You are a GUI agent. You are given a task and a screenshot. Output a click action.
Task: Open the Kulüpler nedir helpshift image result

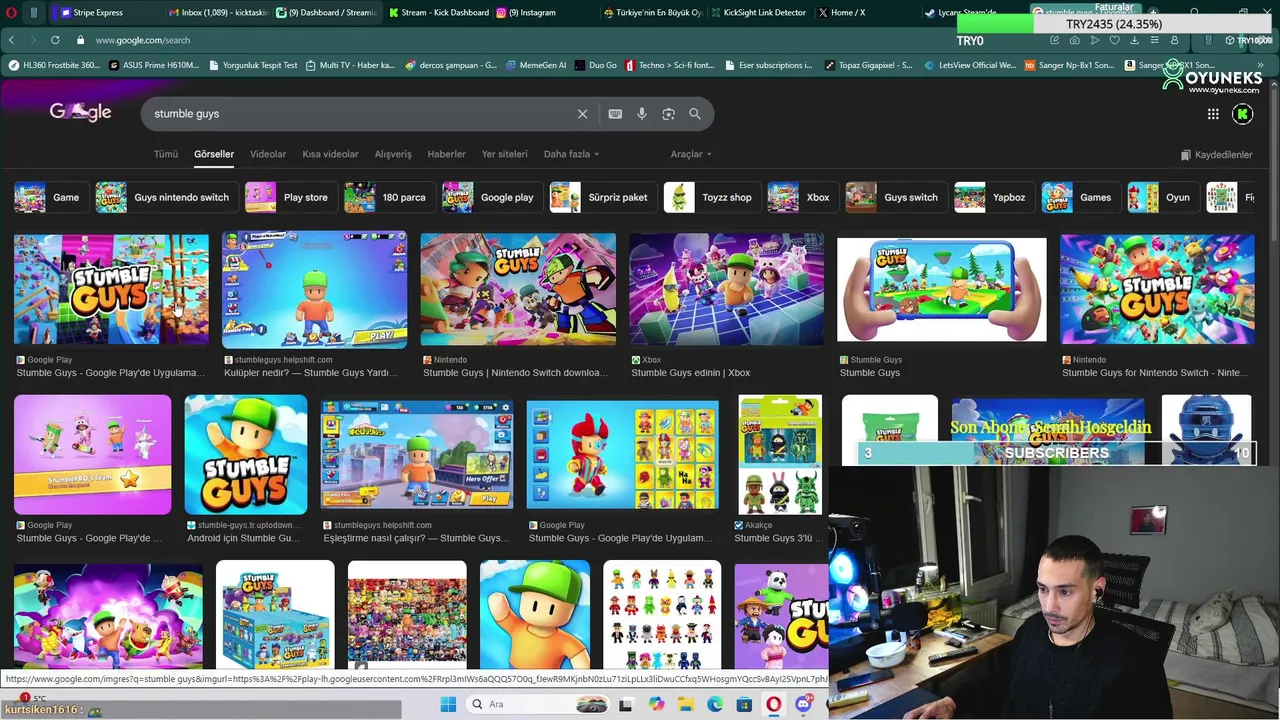[314, 289]
